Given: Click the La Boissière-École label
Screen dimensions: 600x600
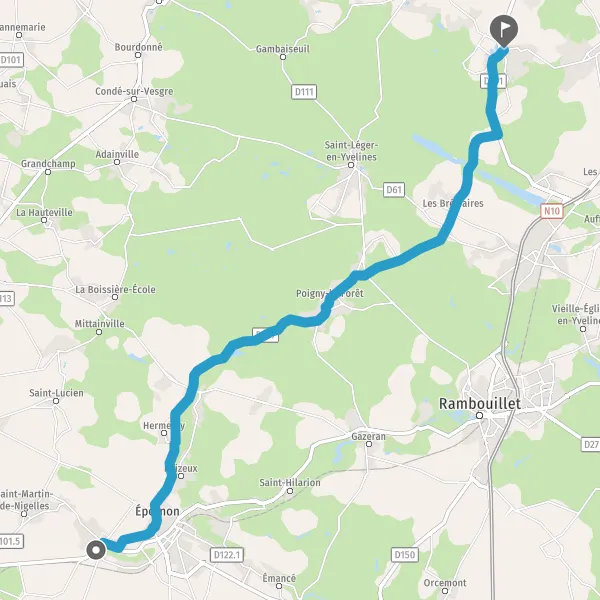Looking at the screenshot, I should click(115, 289).
